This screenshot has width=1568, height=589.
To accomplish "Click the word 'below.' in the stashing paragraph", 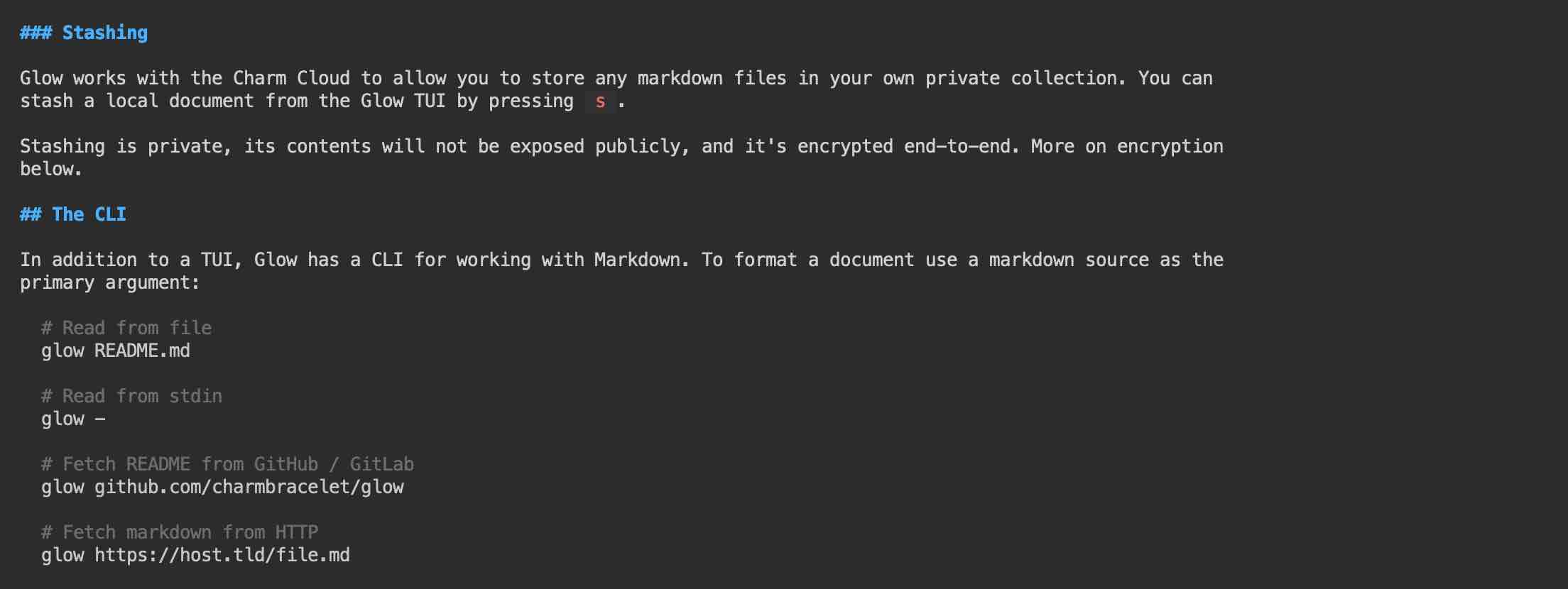I will pos(51,169).
